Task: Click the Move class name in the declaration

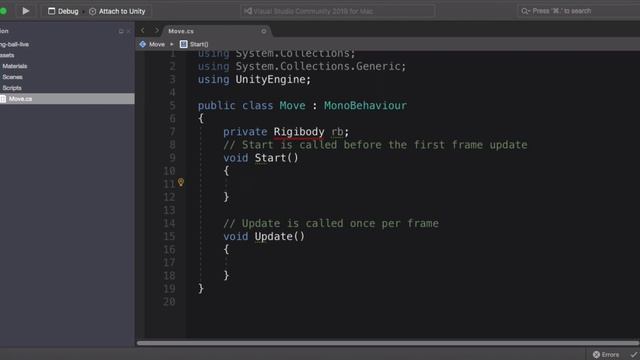Action: [x=292, y=106]
